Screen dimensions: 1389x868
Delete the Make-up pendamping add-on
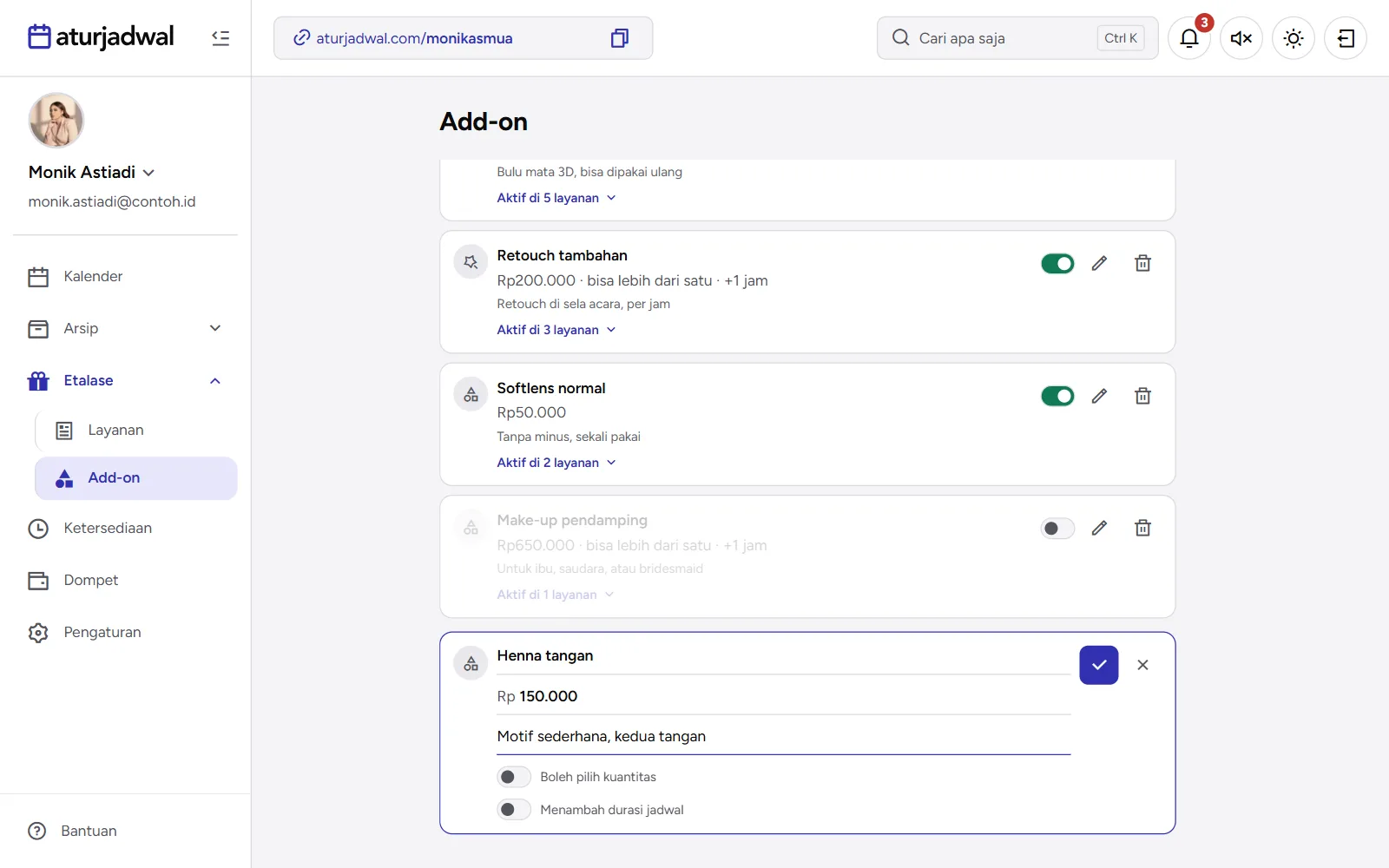click(x=1142, y=528)
